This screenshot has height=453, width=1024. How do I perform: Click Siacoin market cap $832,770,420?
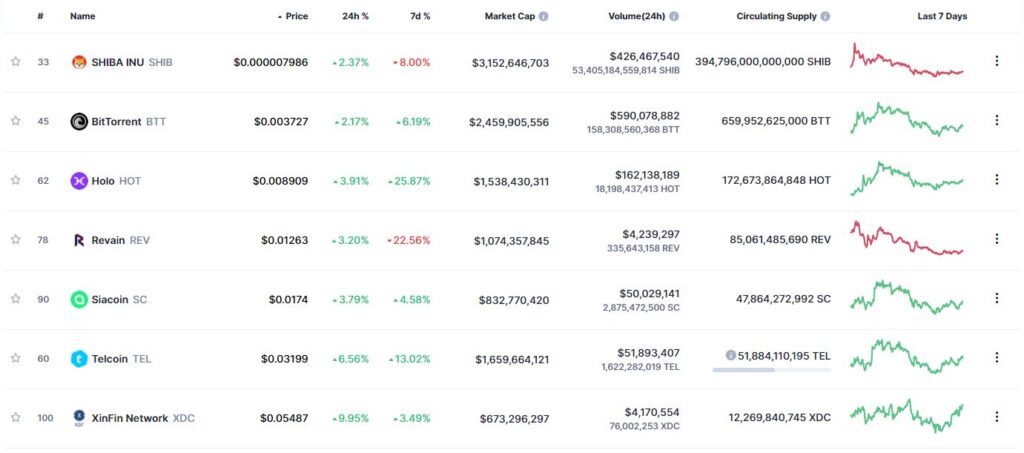(x=514, y=300)
